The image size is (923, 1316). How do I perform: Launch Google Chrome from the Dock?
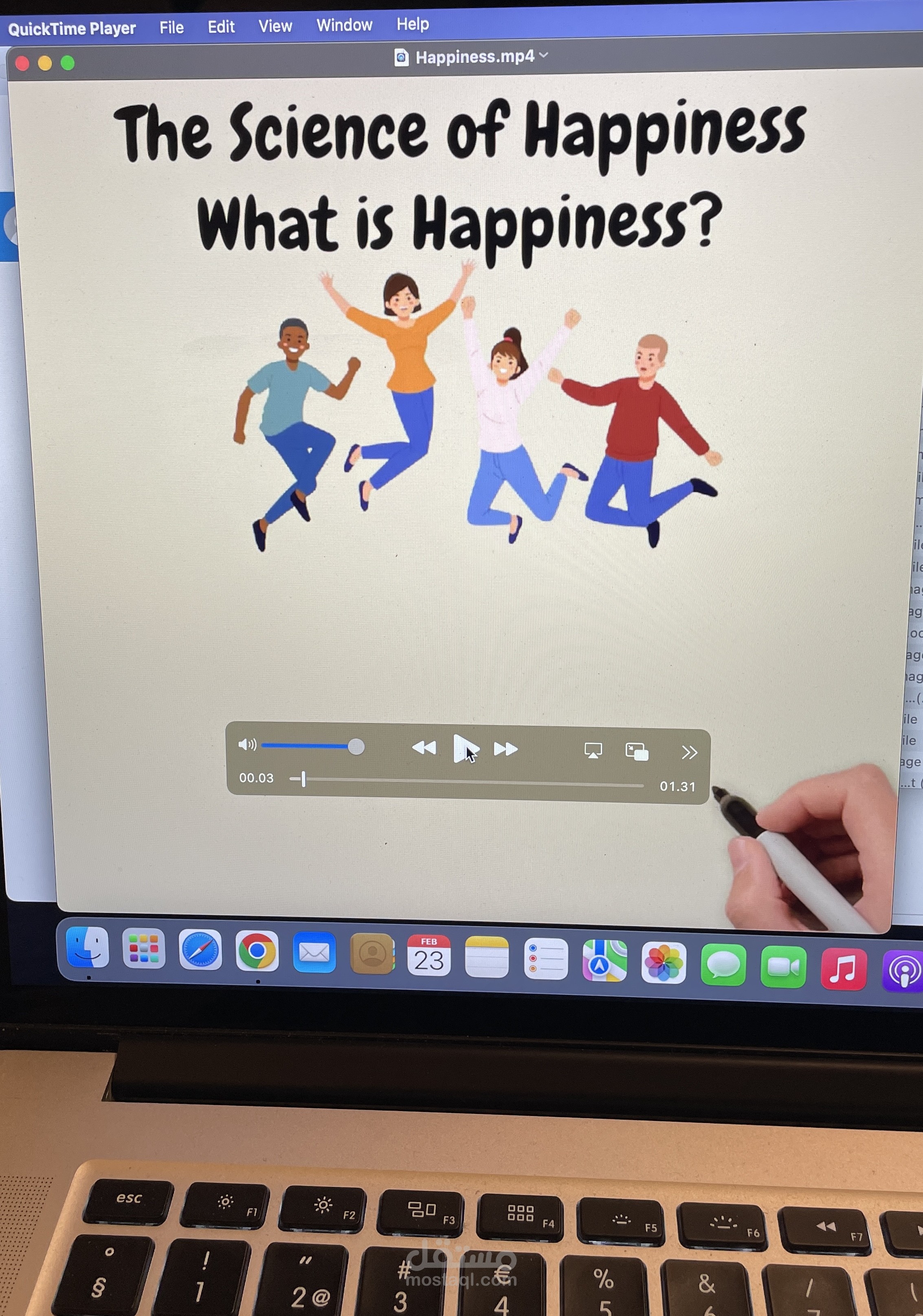pyautogui.click(x=257, y=951)
